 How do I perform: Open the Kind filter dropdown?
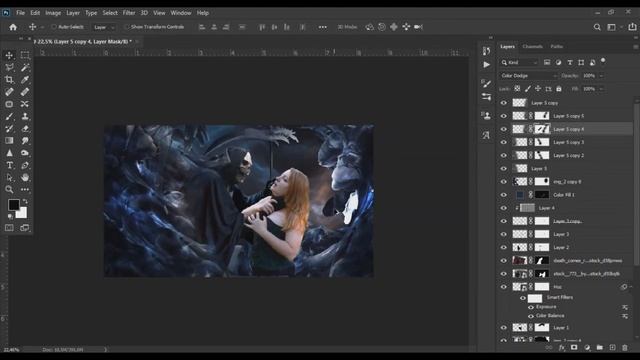click(x=520, y=62)
